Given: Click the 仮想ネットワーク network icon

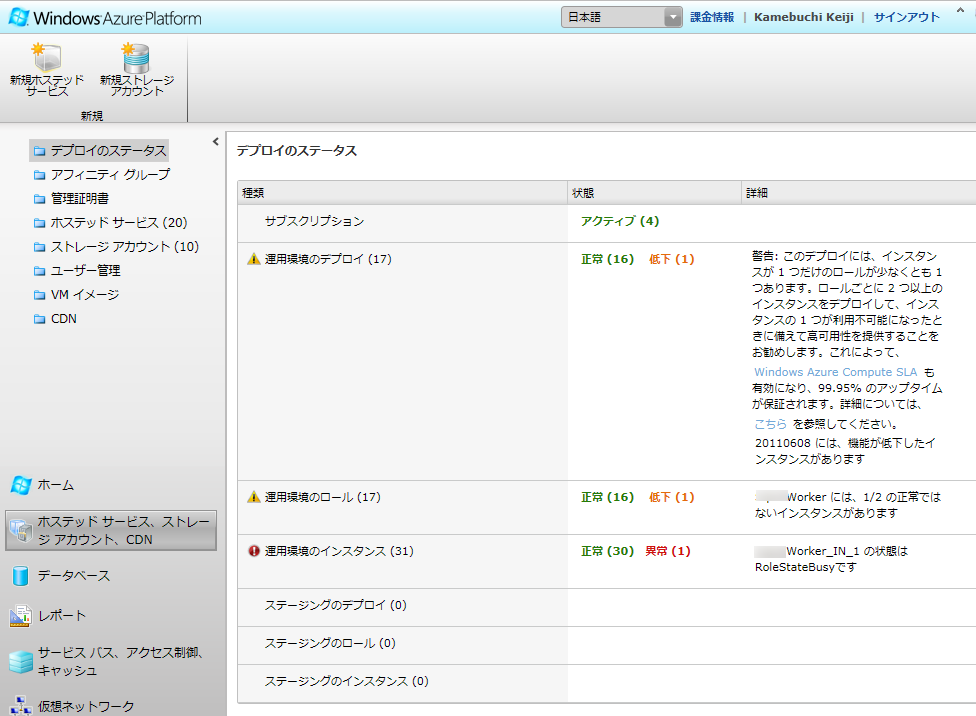Looking at the screenshot, I should coord(21,707).
